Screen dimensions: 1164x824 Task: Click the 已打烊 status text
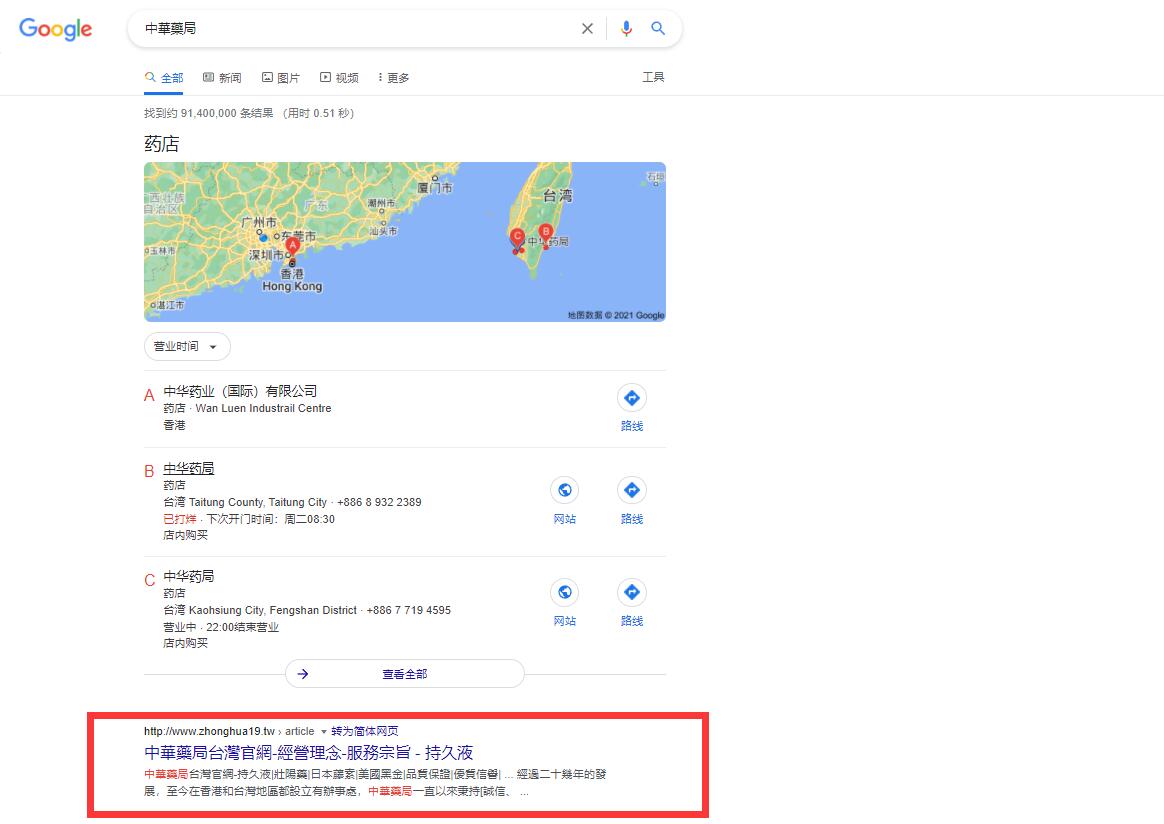(180, 519)
